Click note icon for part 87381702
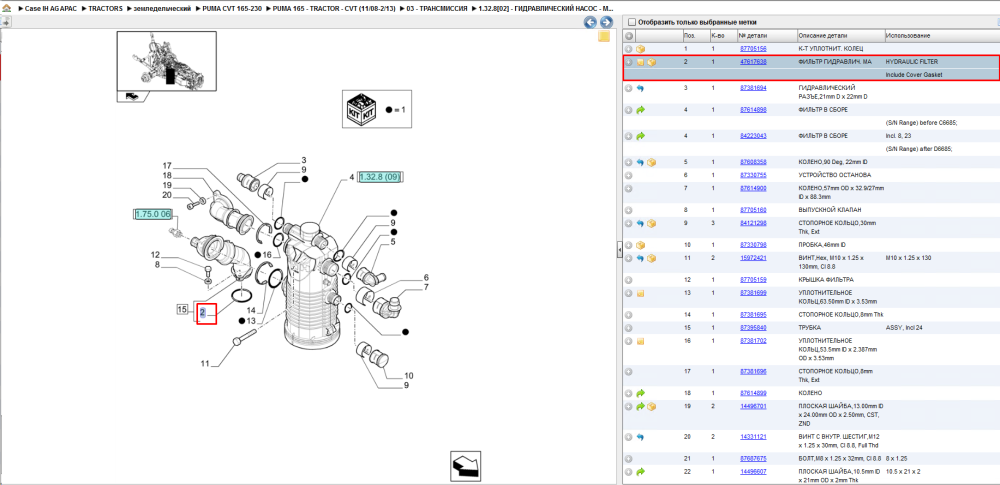 pos(640,341)
